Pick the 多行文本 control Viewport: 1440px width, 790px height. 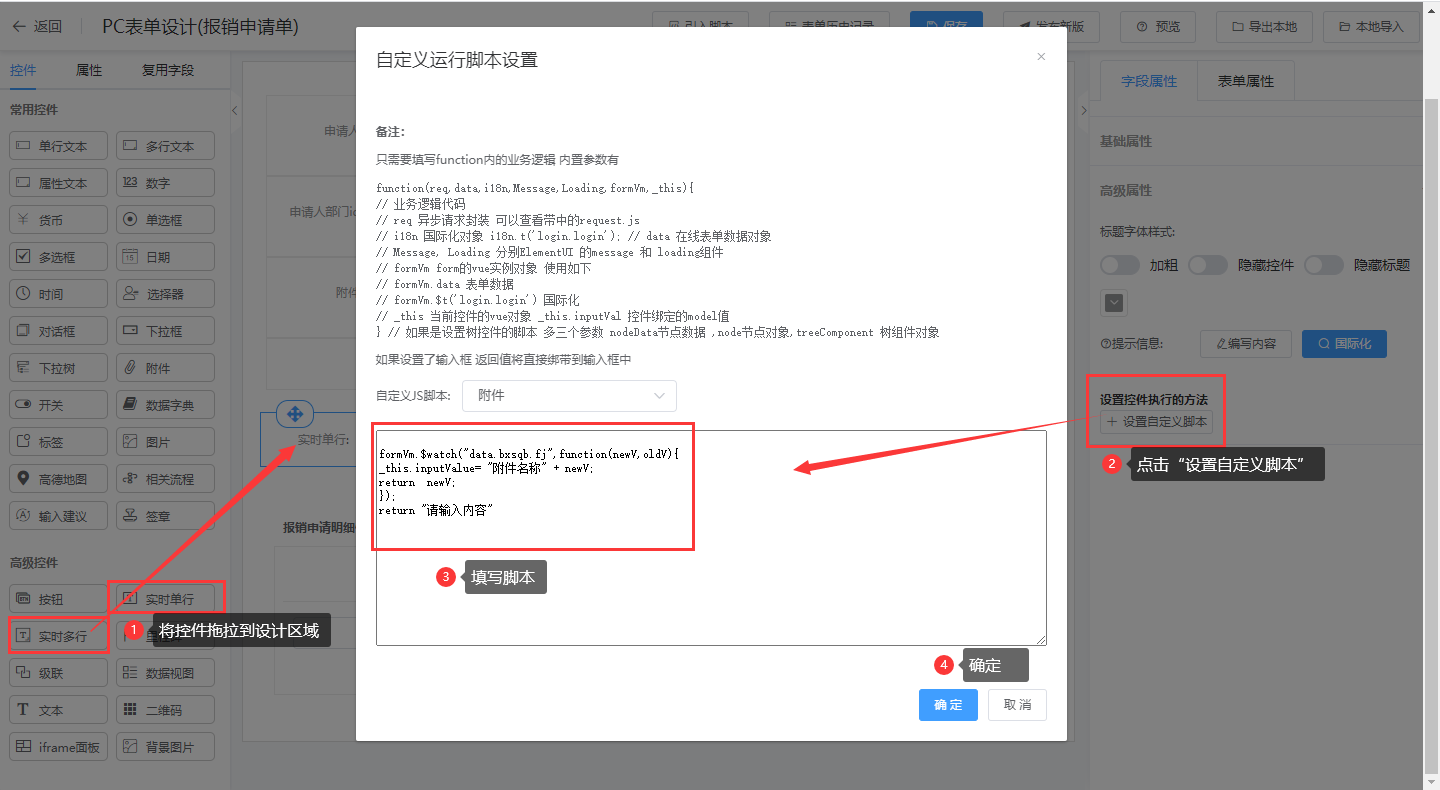(x=165, y=146)
